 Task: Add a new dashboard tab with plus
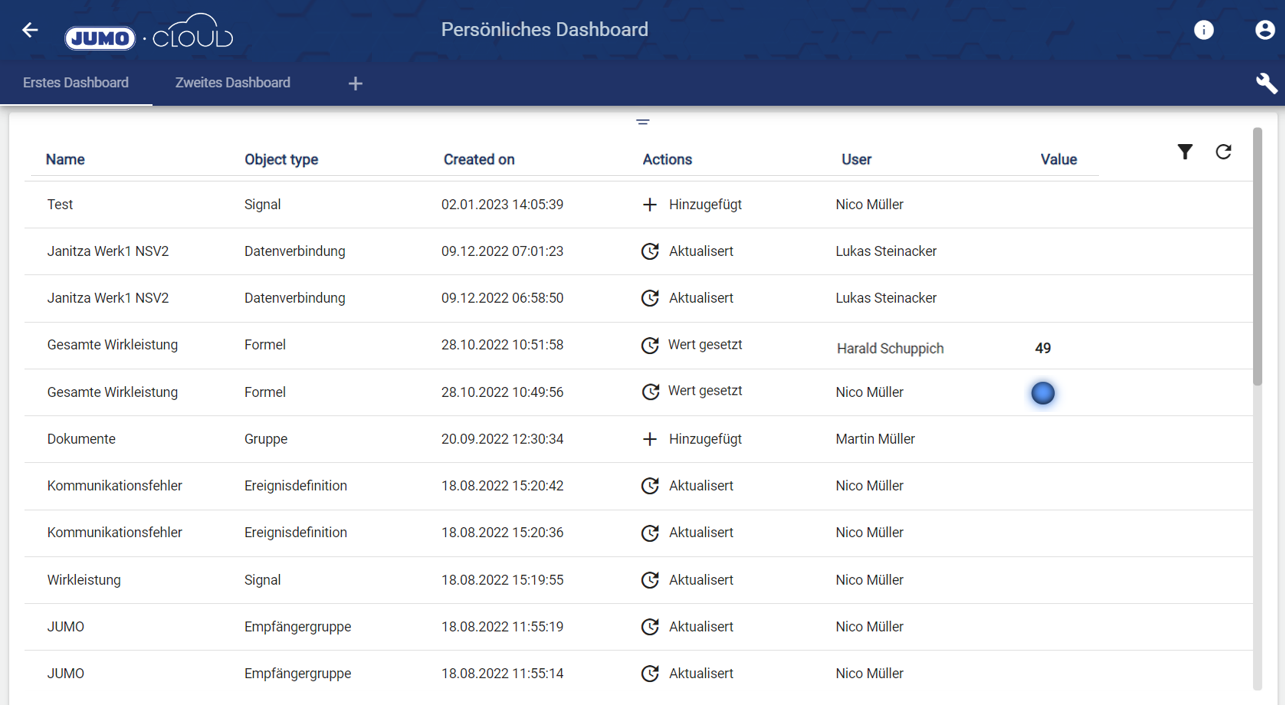[x=355, y=84]
